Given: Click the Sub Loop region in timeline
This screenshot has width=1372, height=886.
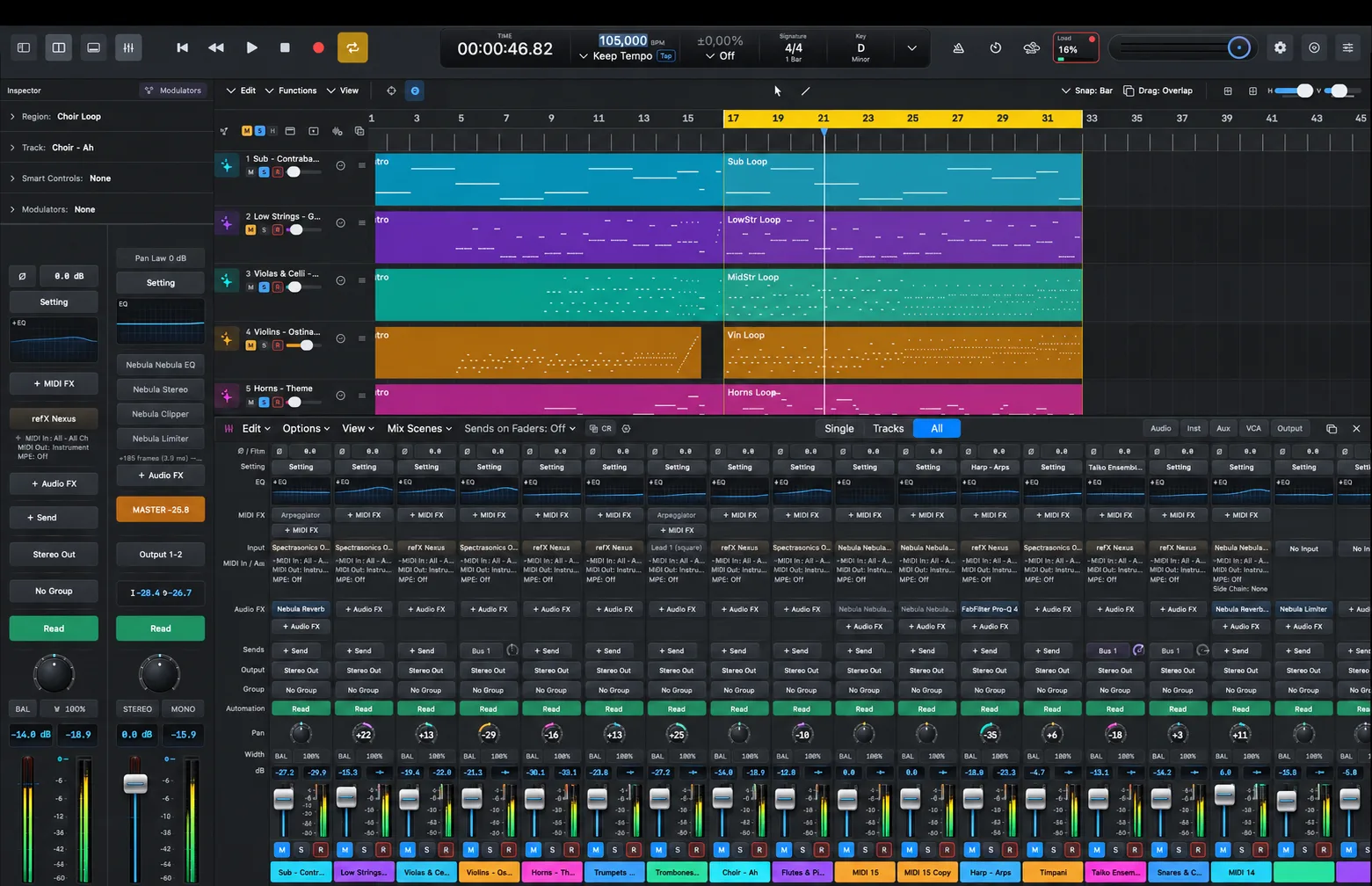Looking at the screenshot, I should click(903, 179).
